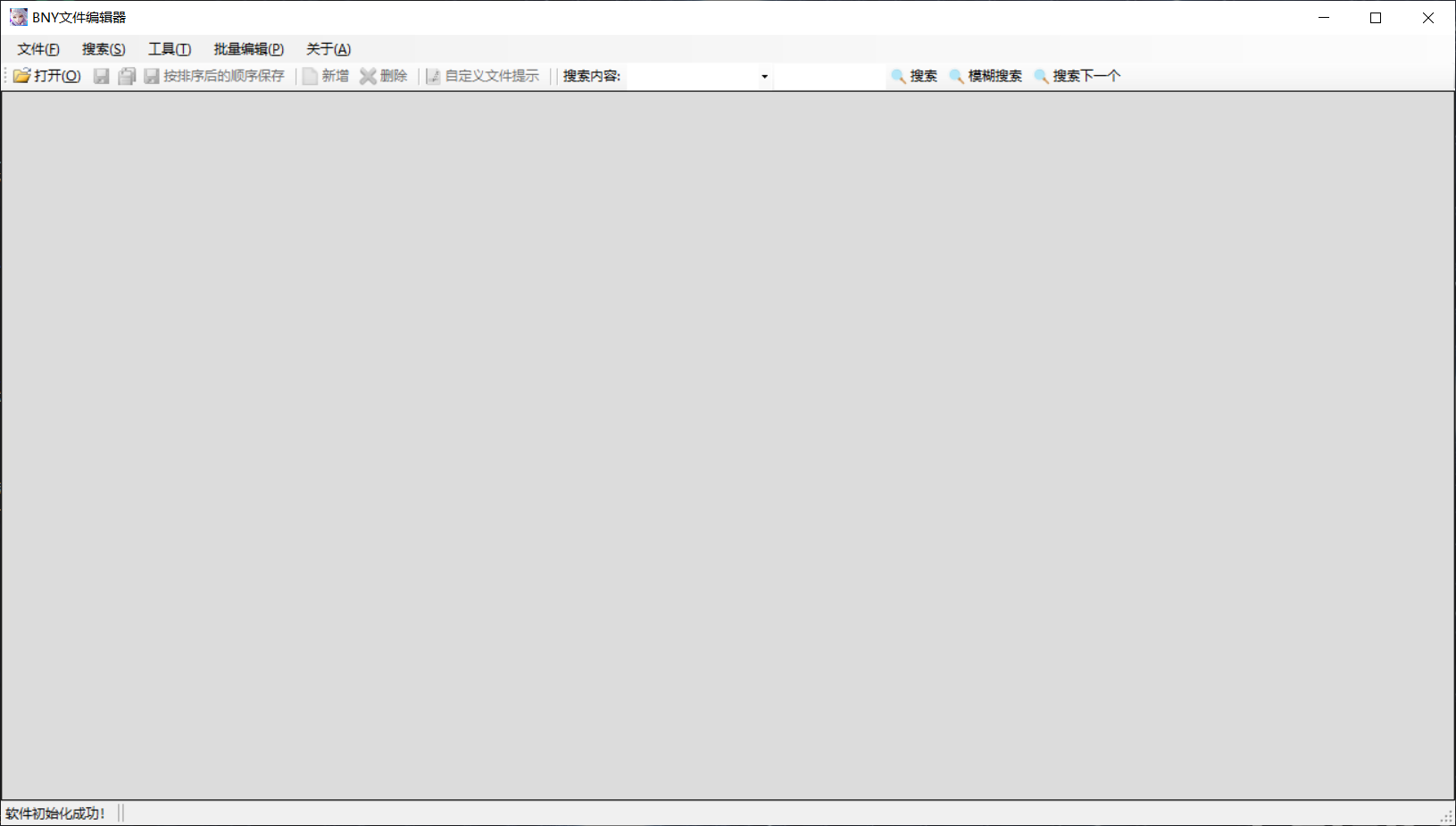
Task: Click the BNY文件编辑器 title bar app icon
Action: [18, 17]
